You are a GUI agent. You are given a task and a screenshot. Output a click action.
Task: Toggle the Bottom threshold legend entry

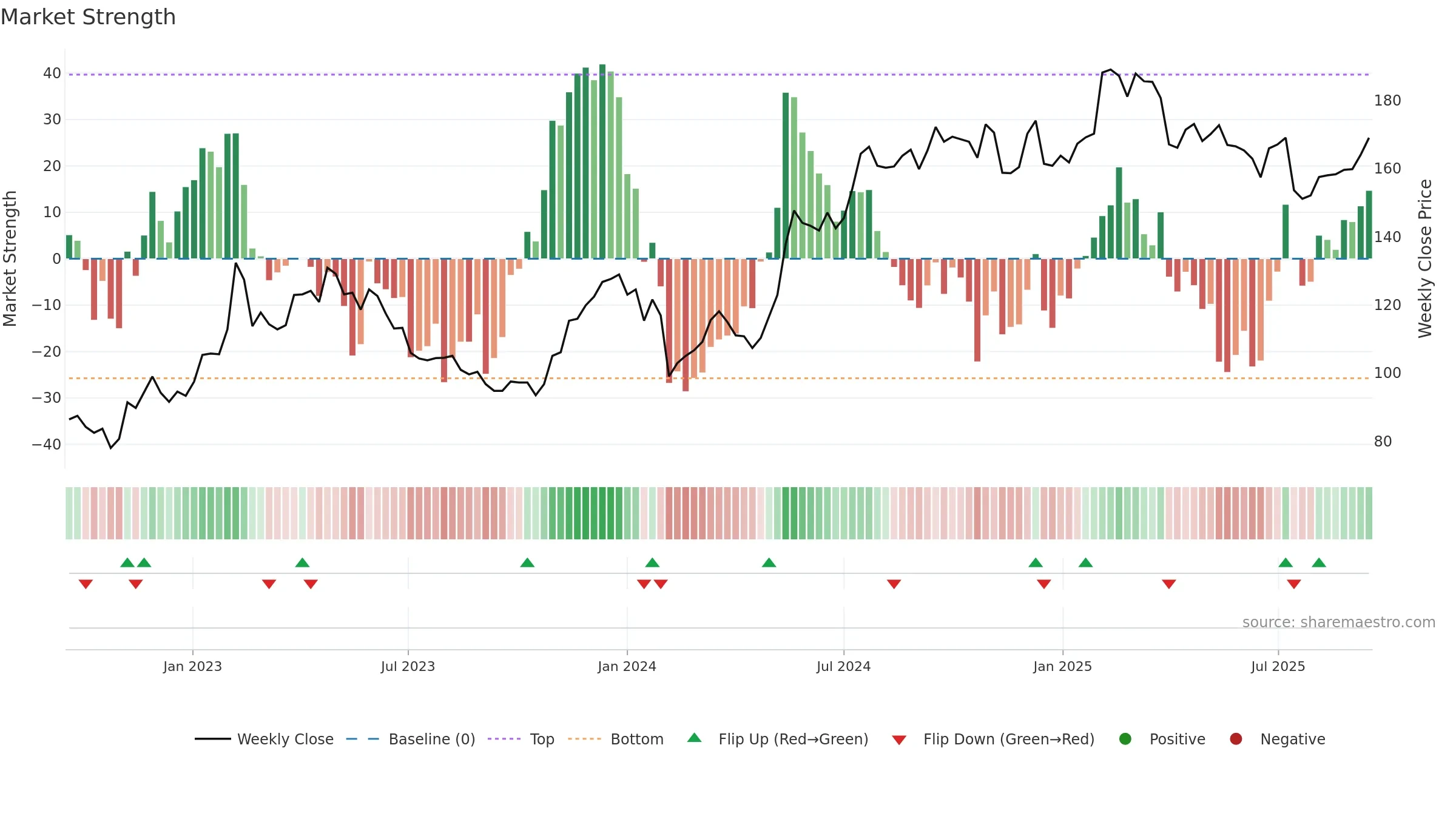(616, 739)
